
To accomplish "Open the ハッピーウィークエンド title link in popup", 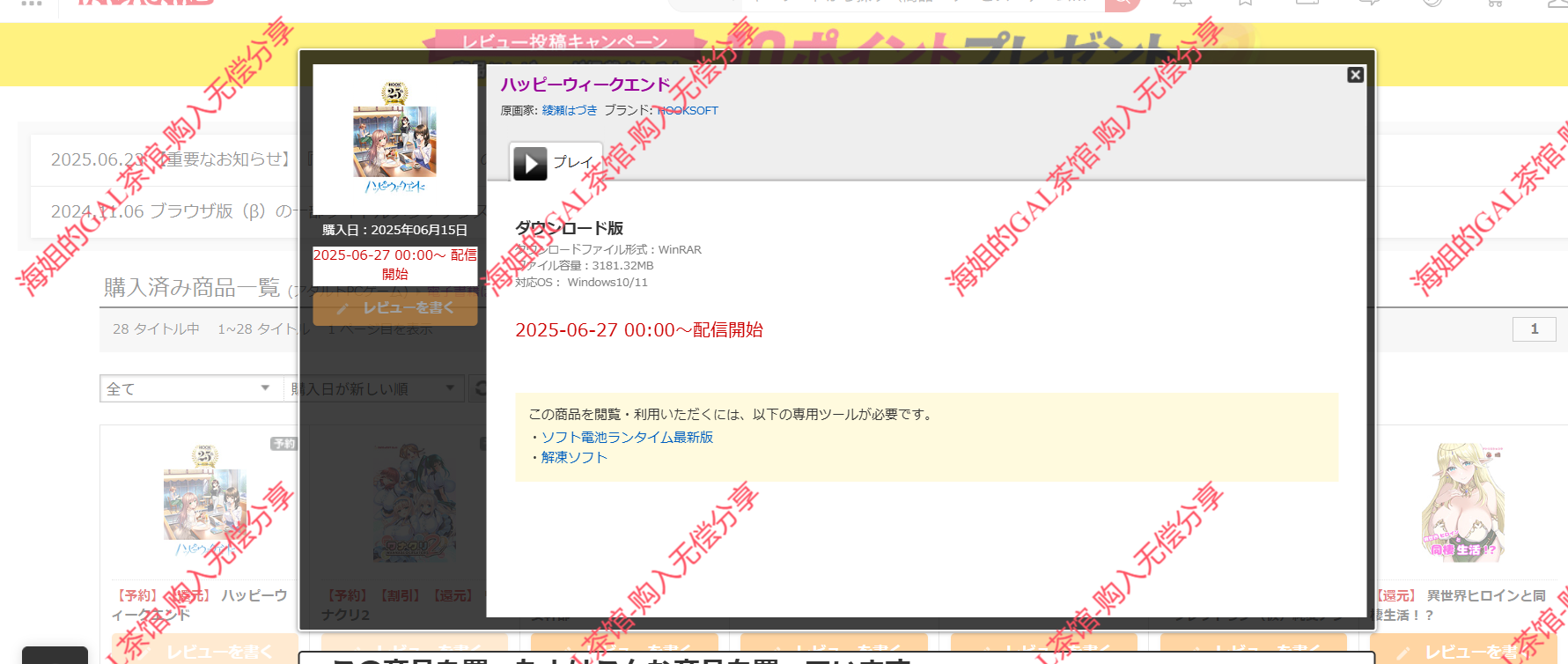I will point(585,85).
